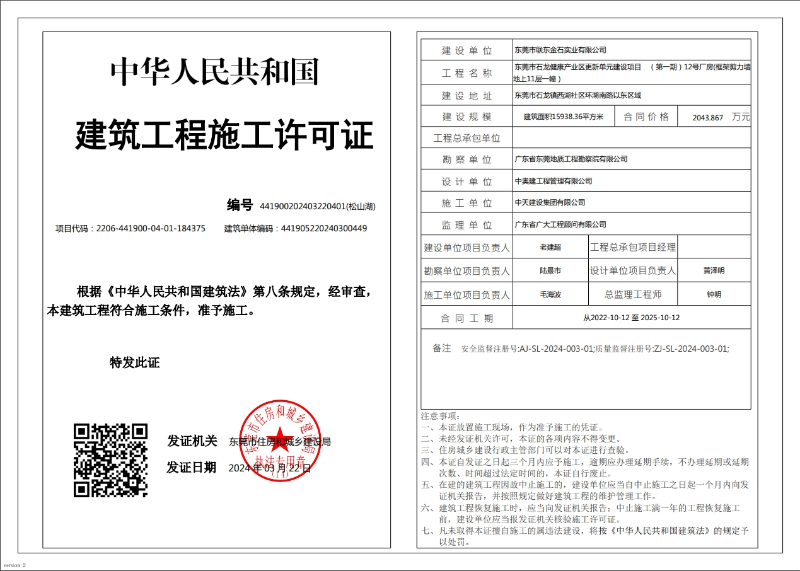Click the title 中华人民共和国
Screen dimensions: 800x571
coord(215,72)
